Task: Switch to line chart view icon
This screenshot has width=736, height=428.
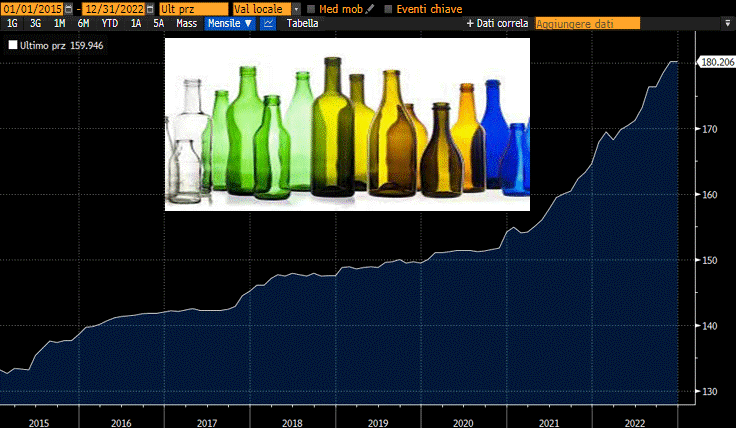Action: (268, 23)
